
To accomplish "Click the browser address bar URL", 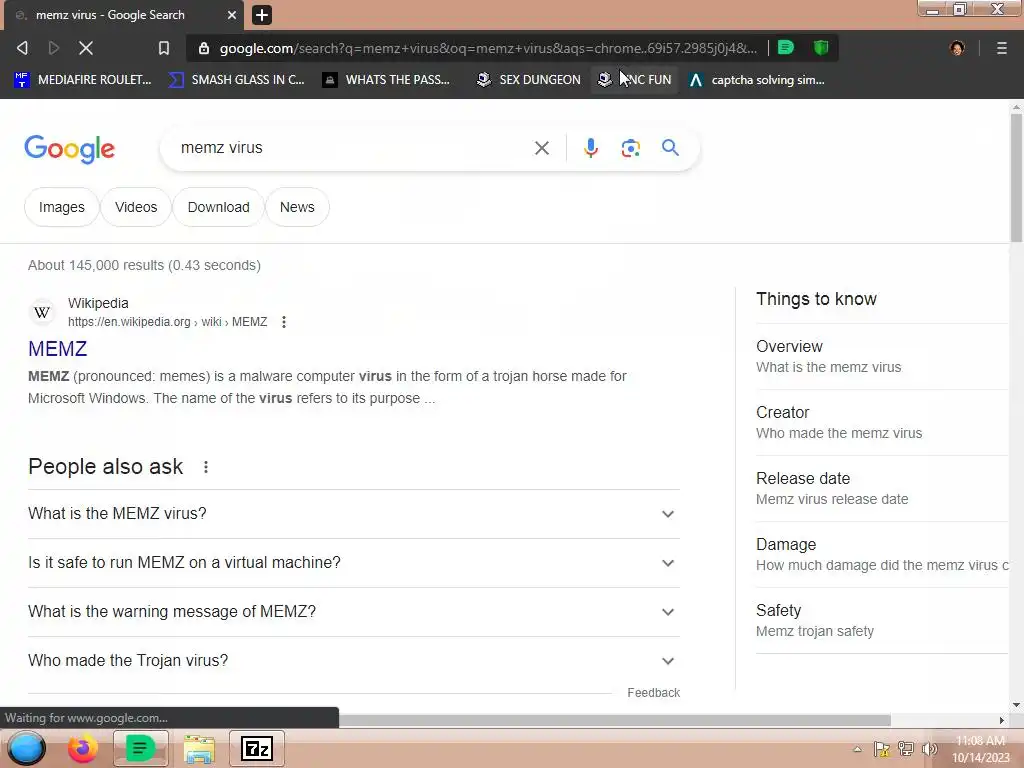I will click(x=488, y=48).
